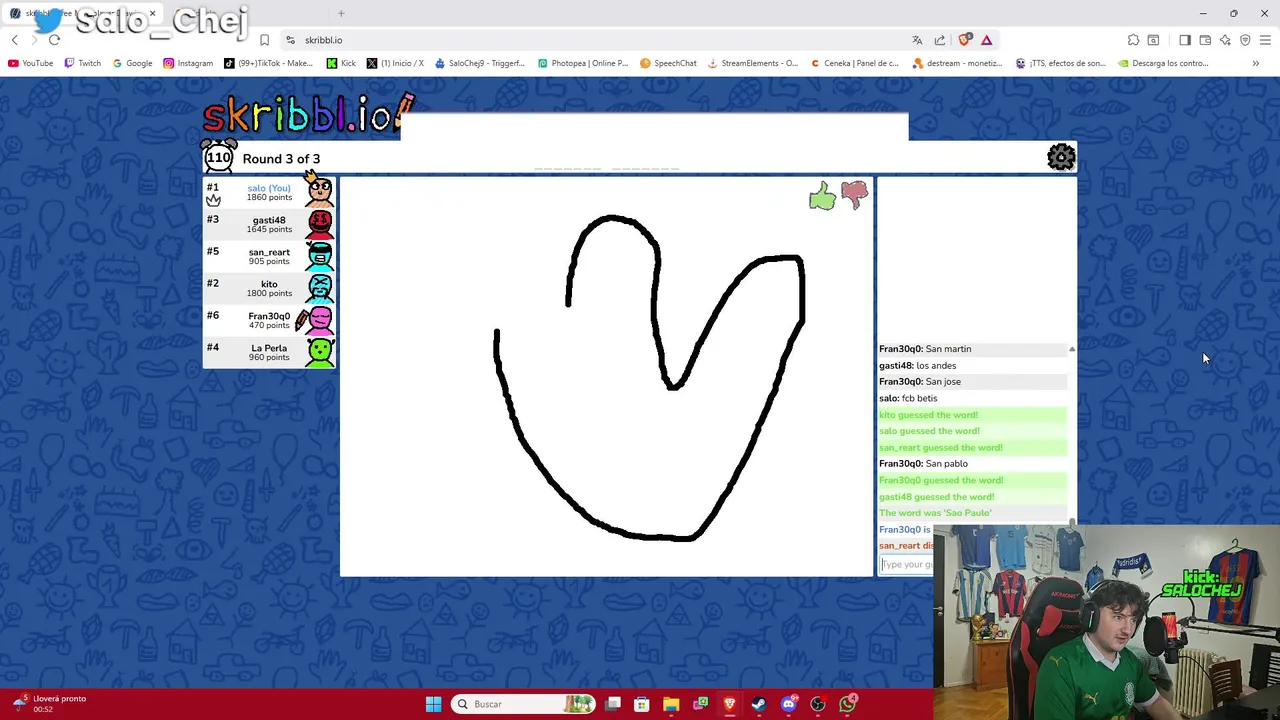Show more bookmarks chevron

point(1255,63)
